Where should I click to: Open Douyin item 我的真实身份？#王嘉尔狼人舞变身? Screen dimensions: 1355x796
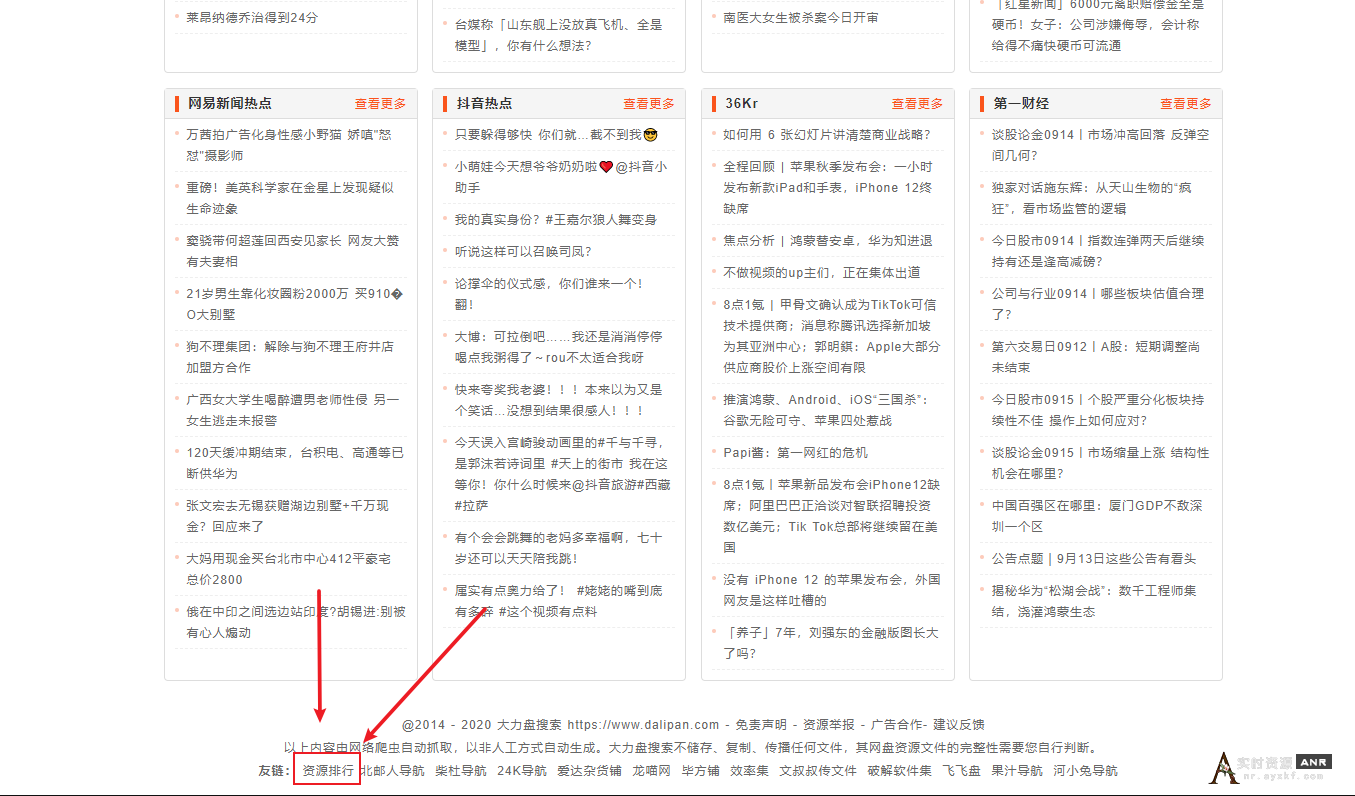coord(556,220)
